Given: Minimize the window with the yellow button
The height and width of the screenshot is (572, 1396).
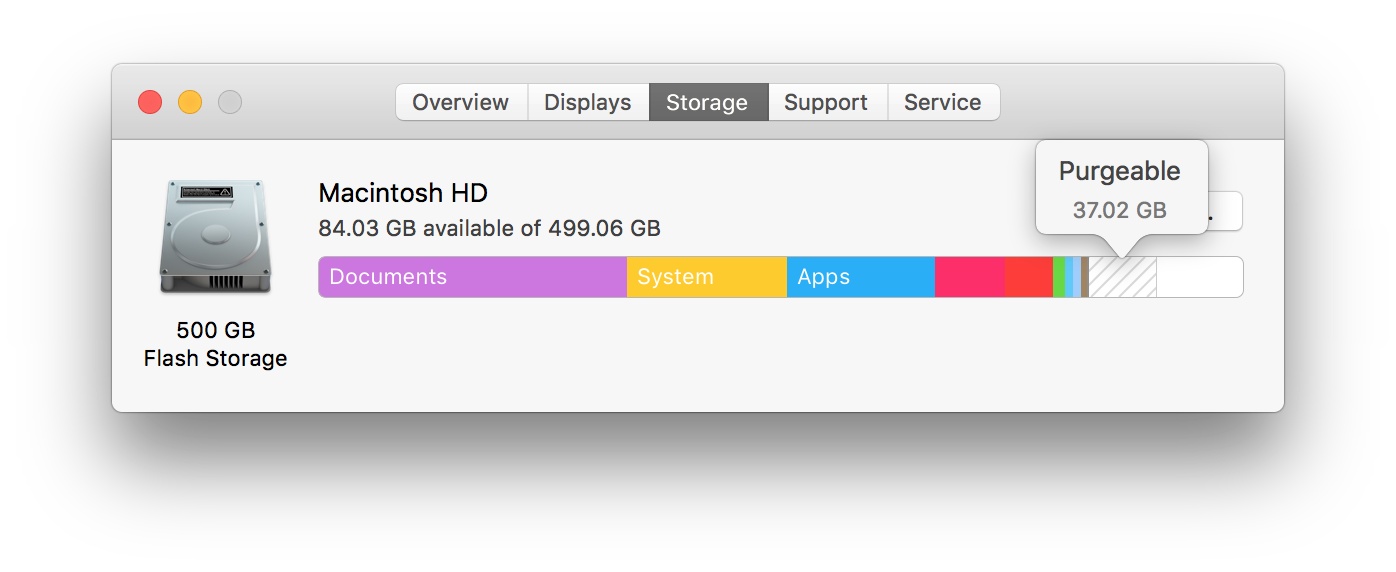Looking at the screenshot, I should click(190, 102).
